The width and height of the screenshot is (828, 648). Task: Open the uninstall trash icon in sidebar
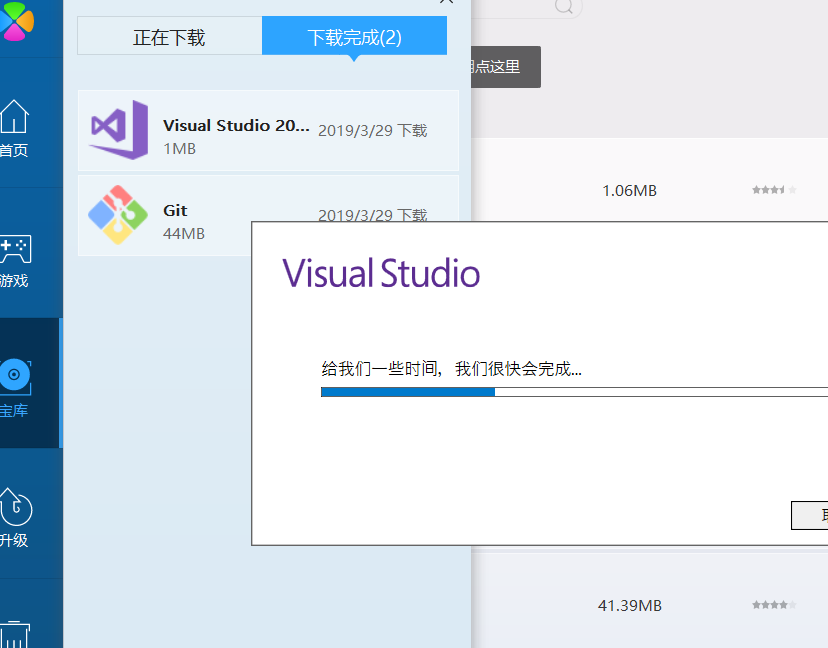[x=14, y=634]
